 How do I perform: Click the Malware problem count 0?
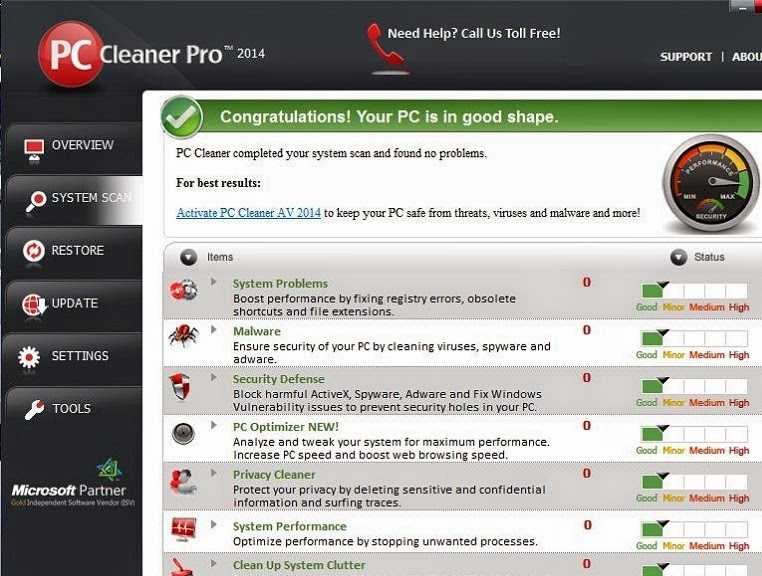coord(587,330)
